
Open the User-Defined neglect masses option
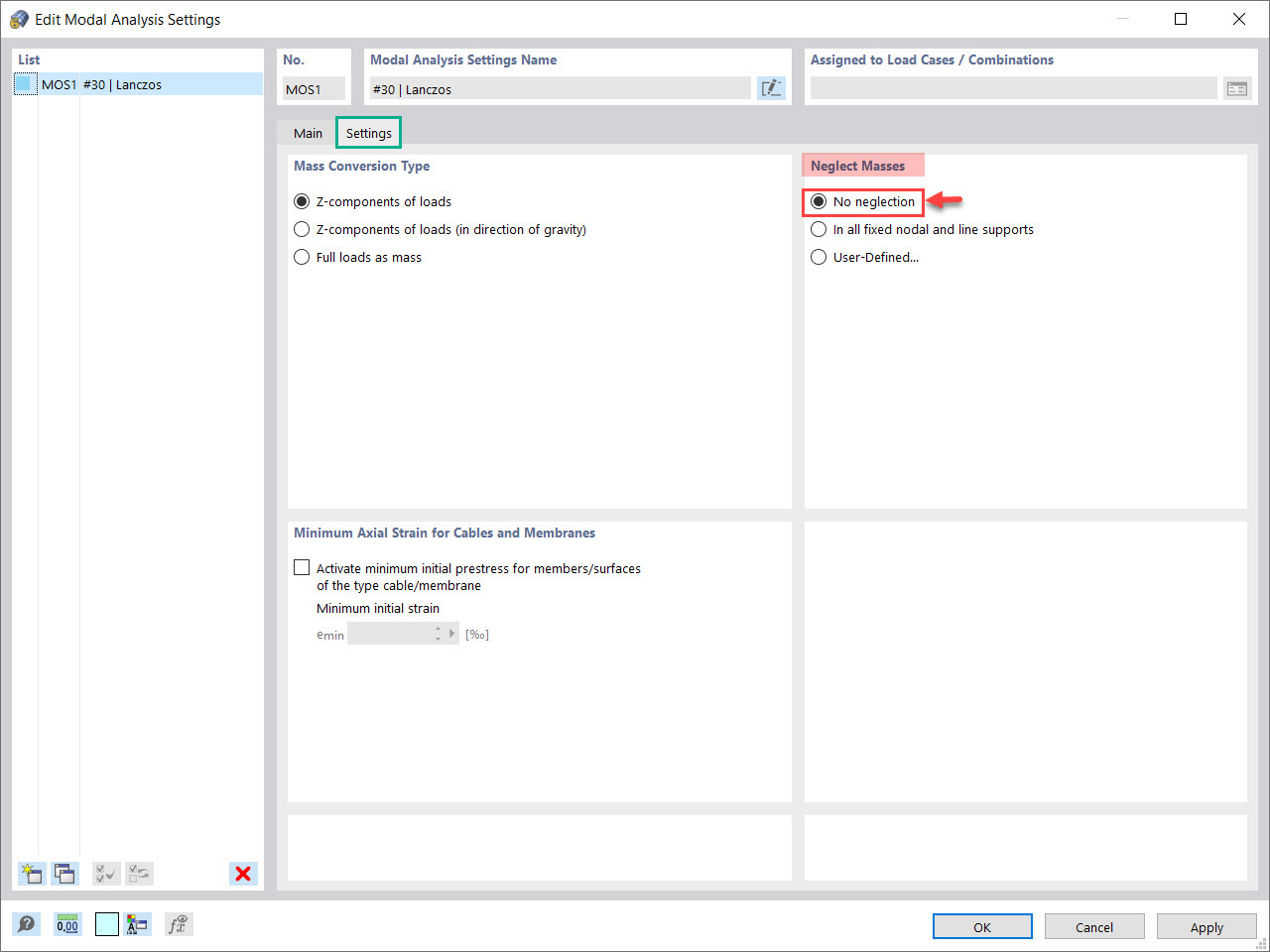[x=819, y=257]
